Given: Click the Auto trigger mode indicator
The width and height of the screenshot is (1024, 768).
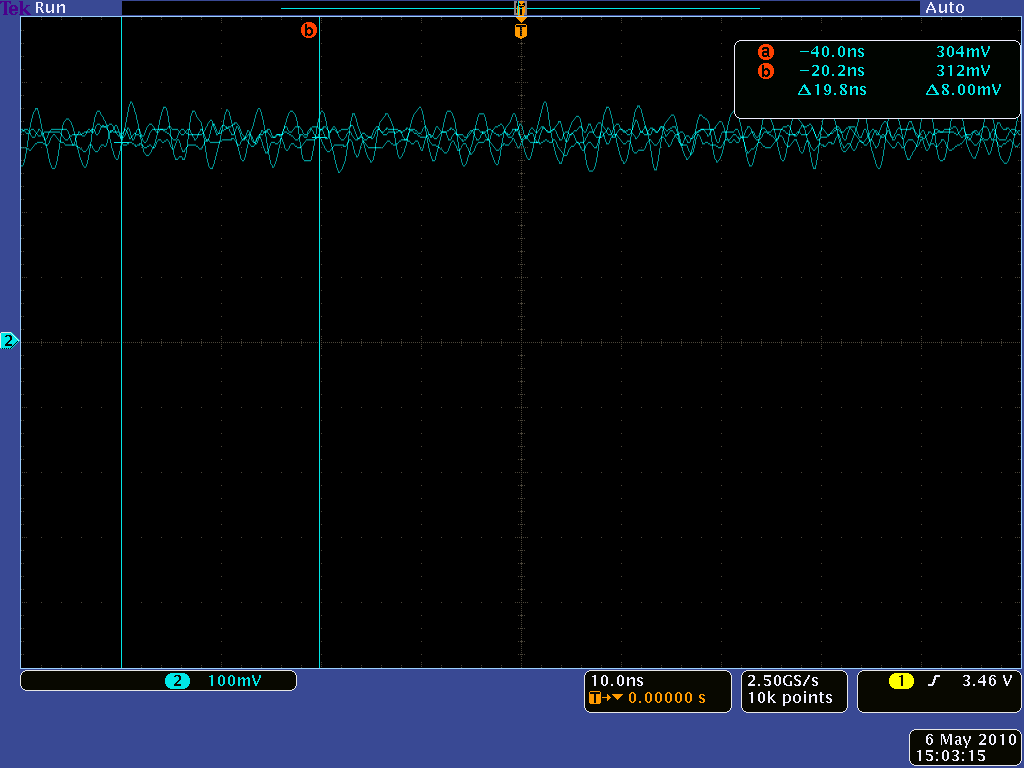Looking at the screenshot, I should [x=944, y=8].
